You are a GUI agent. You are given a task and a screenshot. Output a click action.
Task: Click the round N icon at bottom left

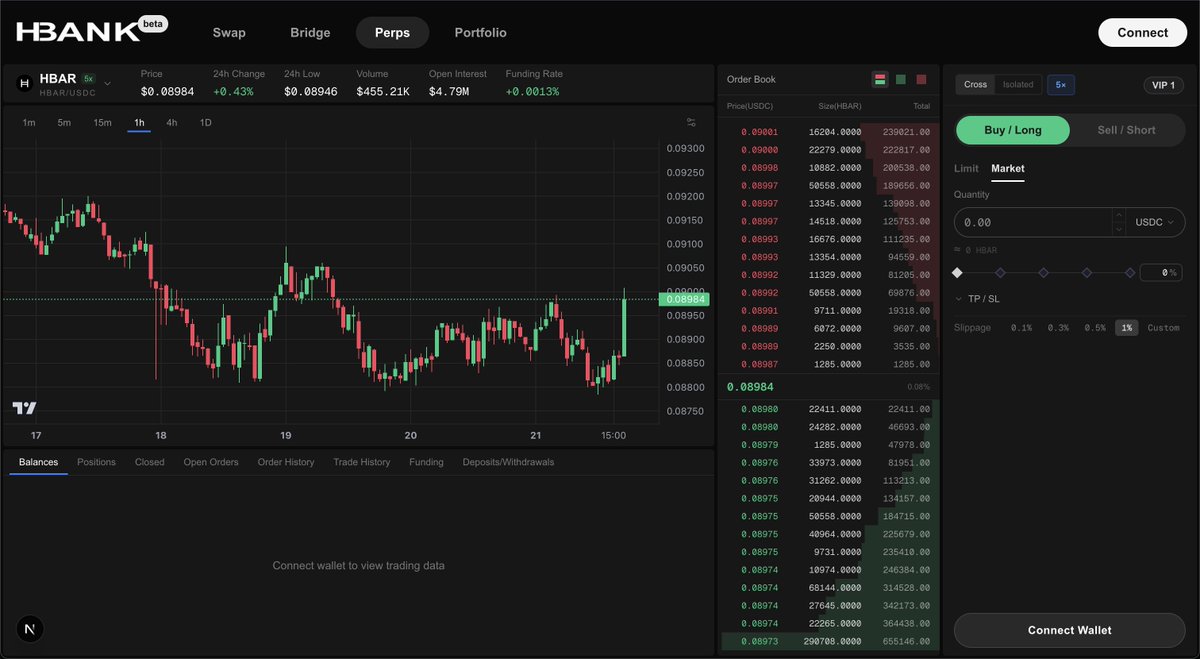tap(31, 629)
